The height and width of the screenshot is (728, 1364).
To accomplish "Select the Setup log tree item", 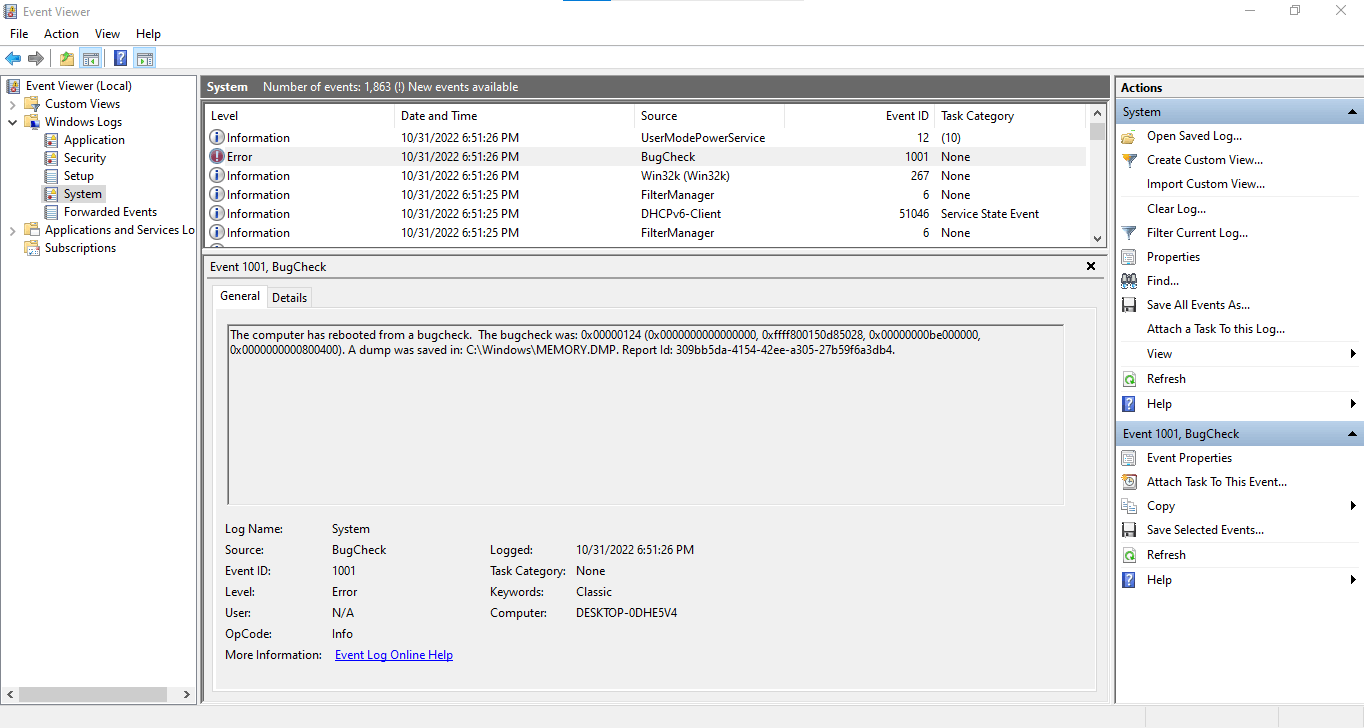I will pyautogui.click(x=79, y=176).
